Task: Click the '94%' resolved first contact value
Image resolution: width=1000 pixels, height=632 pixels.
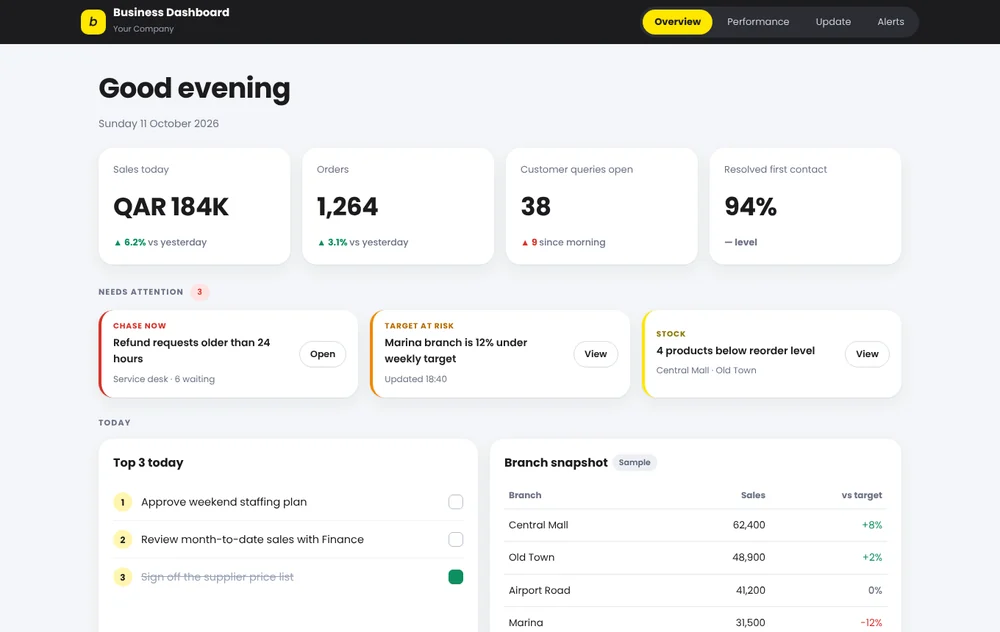Action: [x=751, y=207]
